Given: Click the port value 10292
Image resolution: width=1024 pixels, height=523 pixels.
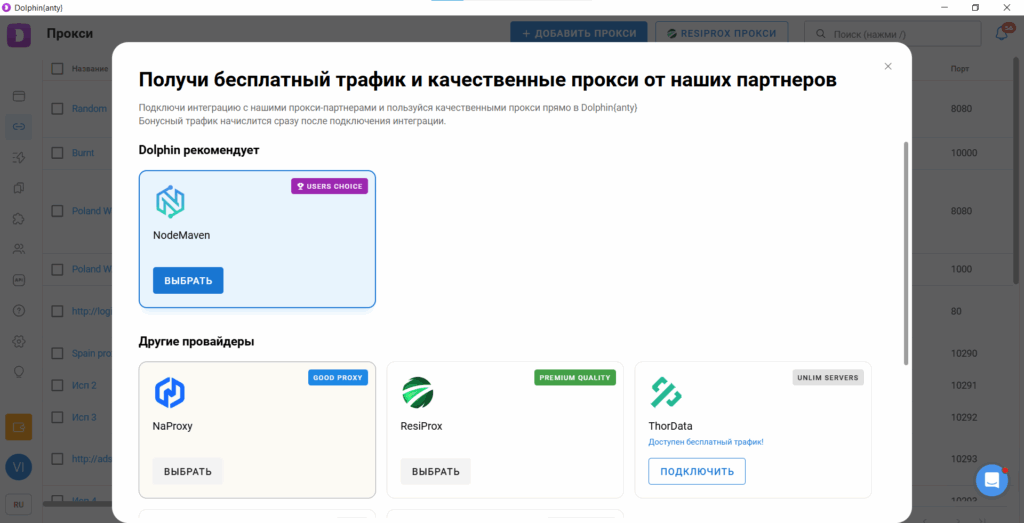Looking at the screenshot, I should click(x=964, y=417).
